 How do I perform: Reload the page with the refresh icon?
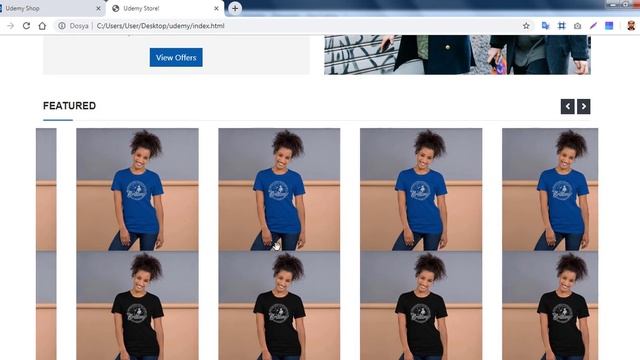pos(26,26)
